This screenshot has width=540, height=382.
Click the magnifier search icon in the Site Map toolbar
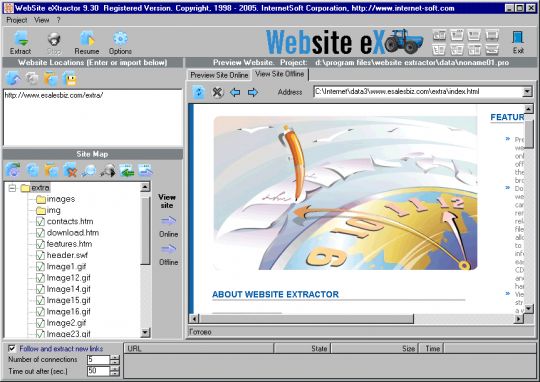point(89,170)
